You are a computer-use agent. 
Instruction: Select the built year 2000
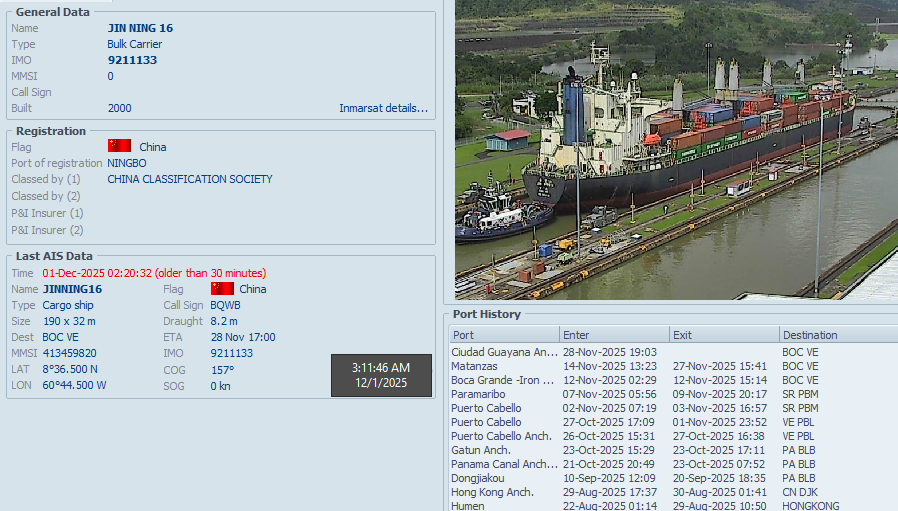point(120,108)
